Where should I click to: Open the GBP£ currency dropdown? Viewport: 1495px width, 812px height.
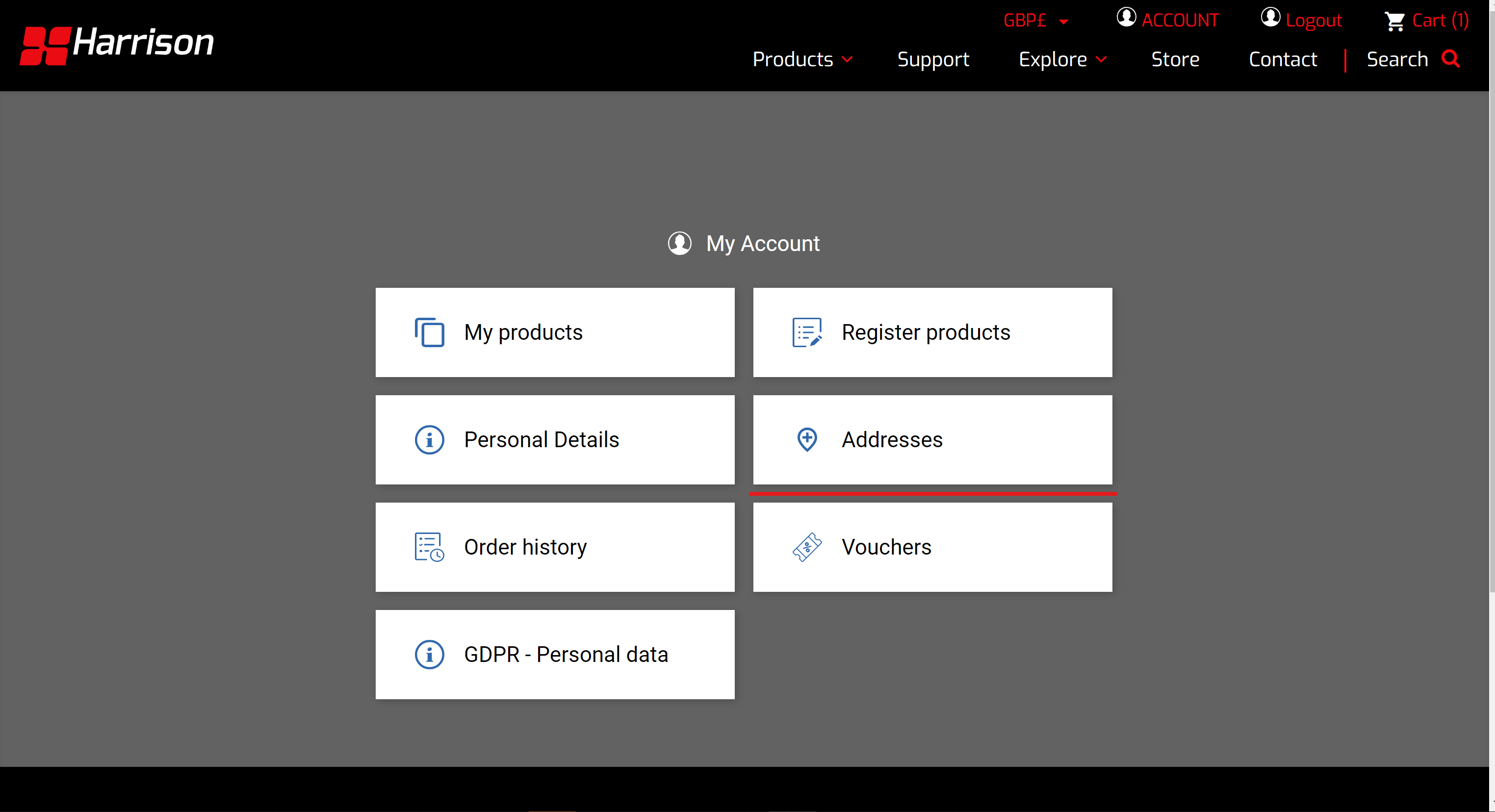(x=1036, y=21)
